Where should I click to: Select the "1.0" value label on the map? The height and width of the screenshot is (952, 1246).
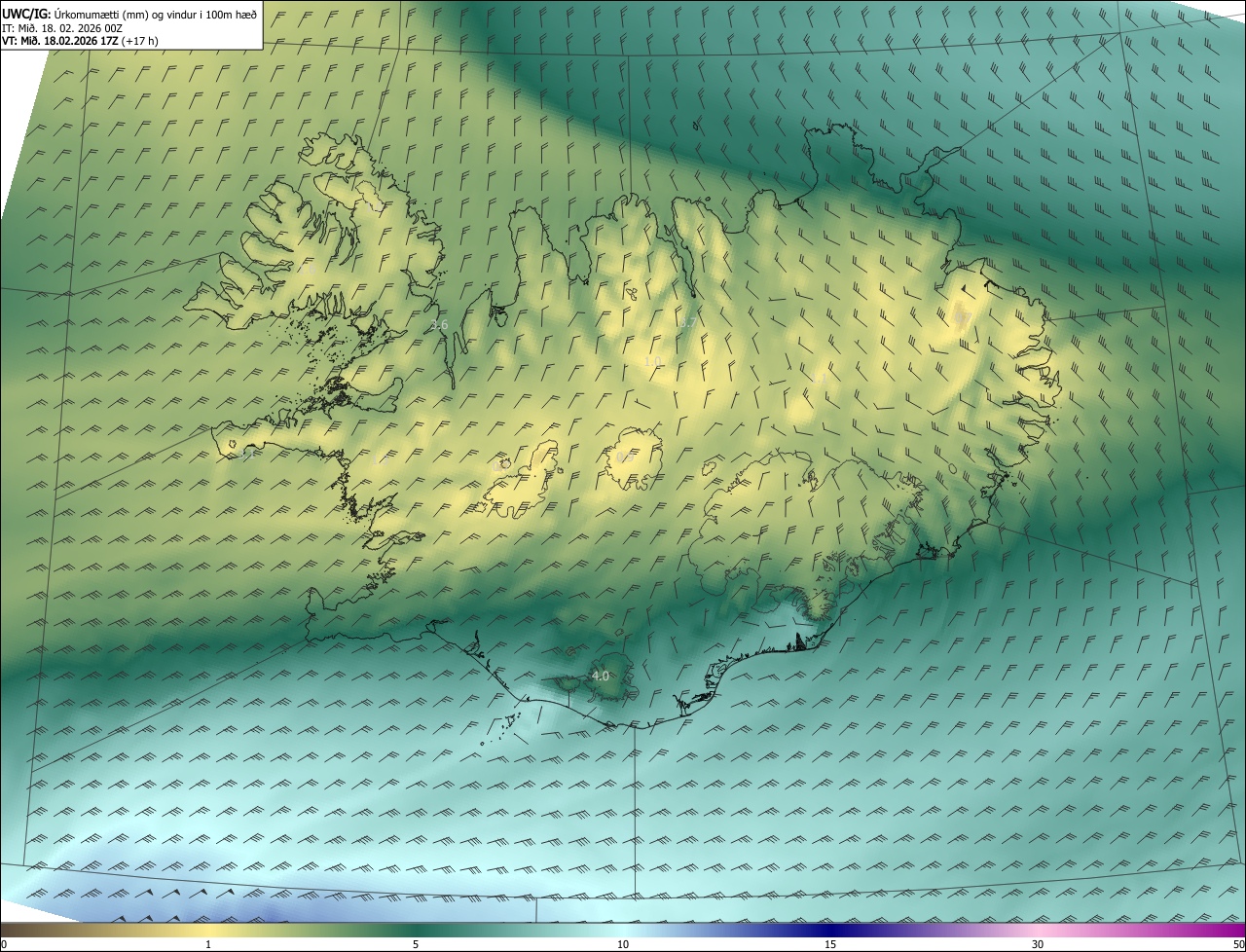(x=652, y=361)
